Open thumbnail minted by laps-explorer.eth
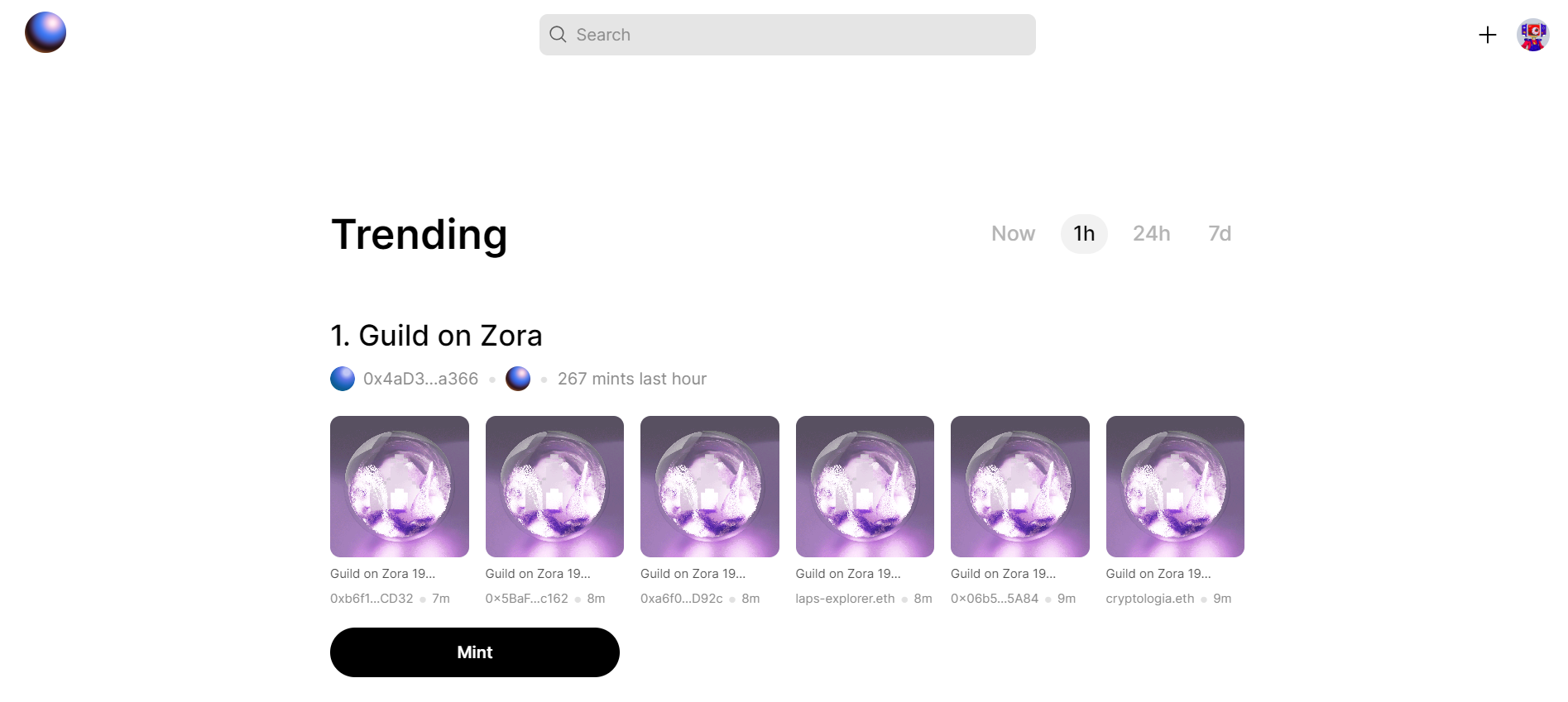The image size is (1568, 702). tap(865, 486)
